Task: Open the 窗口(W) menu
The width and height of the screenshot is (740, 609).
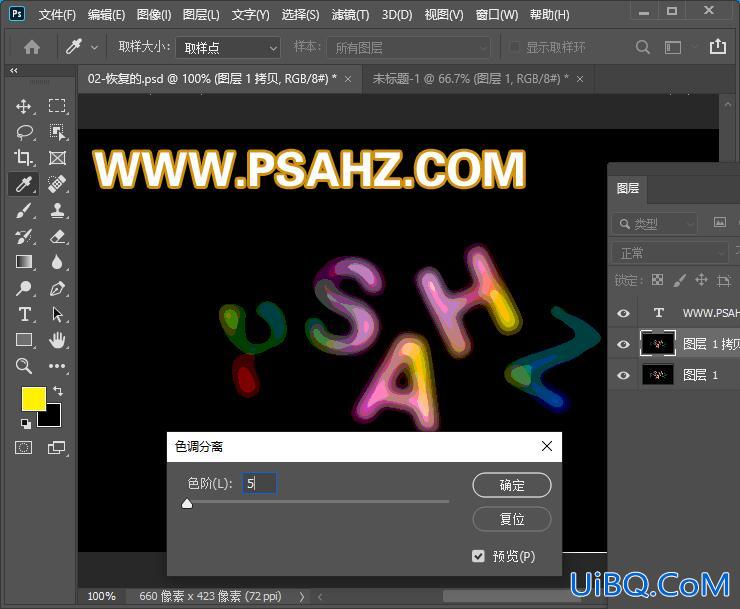Action: click(x=496, y=15)
